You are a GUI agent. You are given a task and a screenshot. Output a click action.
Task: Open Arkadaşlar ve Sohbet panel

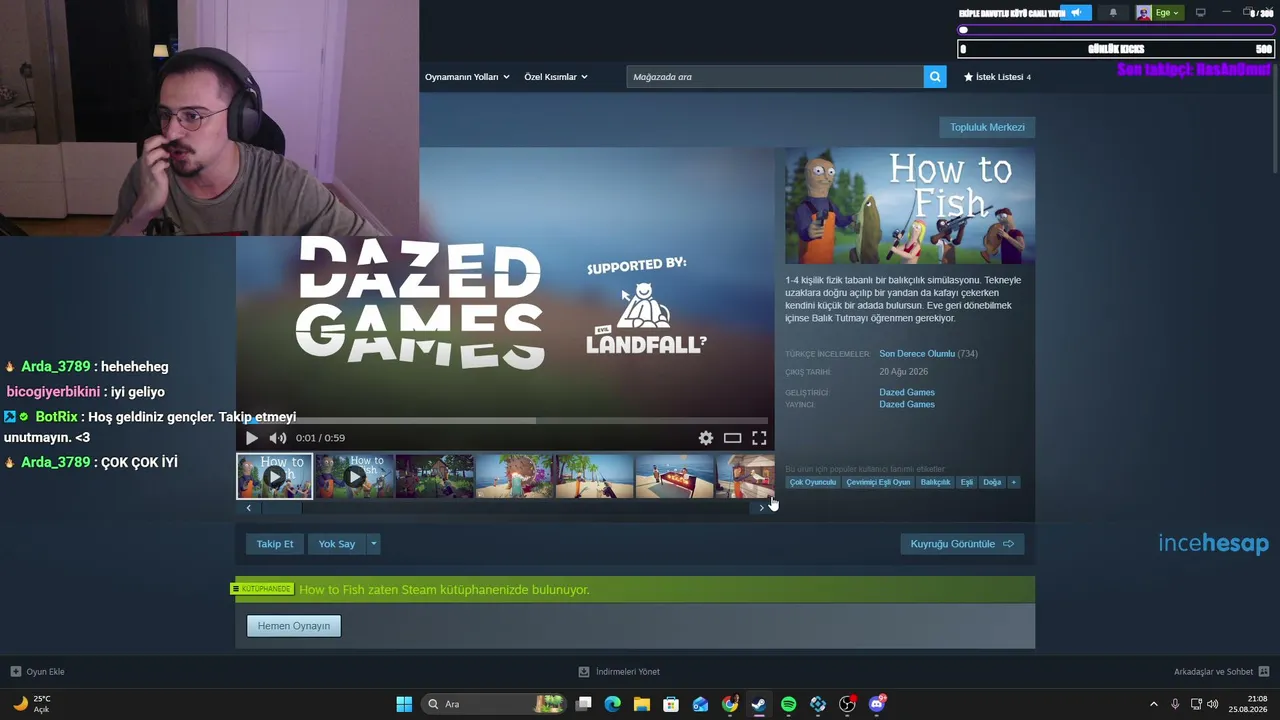click(1221, 672)
